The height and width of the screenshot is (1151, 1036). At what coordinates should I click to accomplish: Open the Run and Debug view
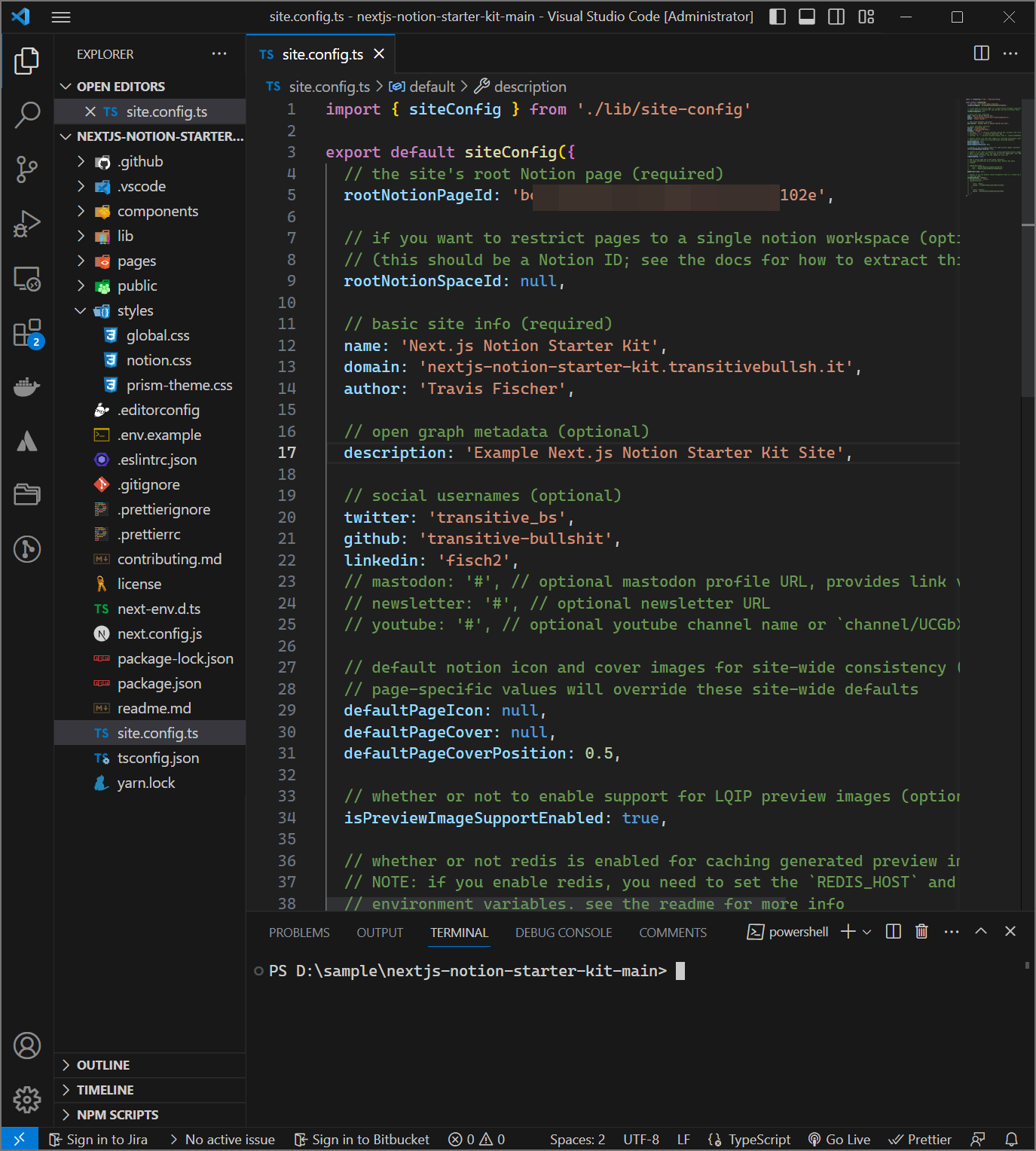(x=27, y=224)
